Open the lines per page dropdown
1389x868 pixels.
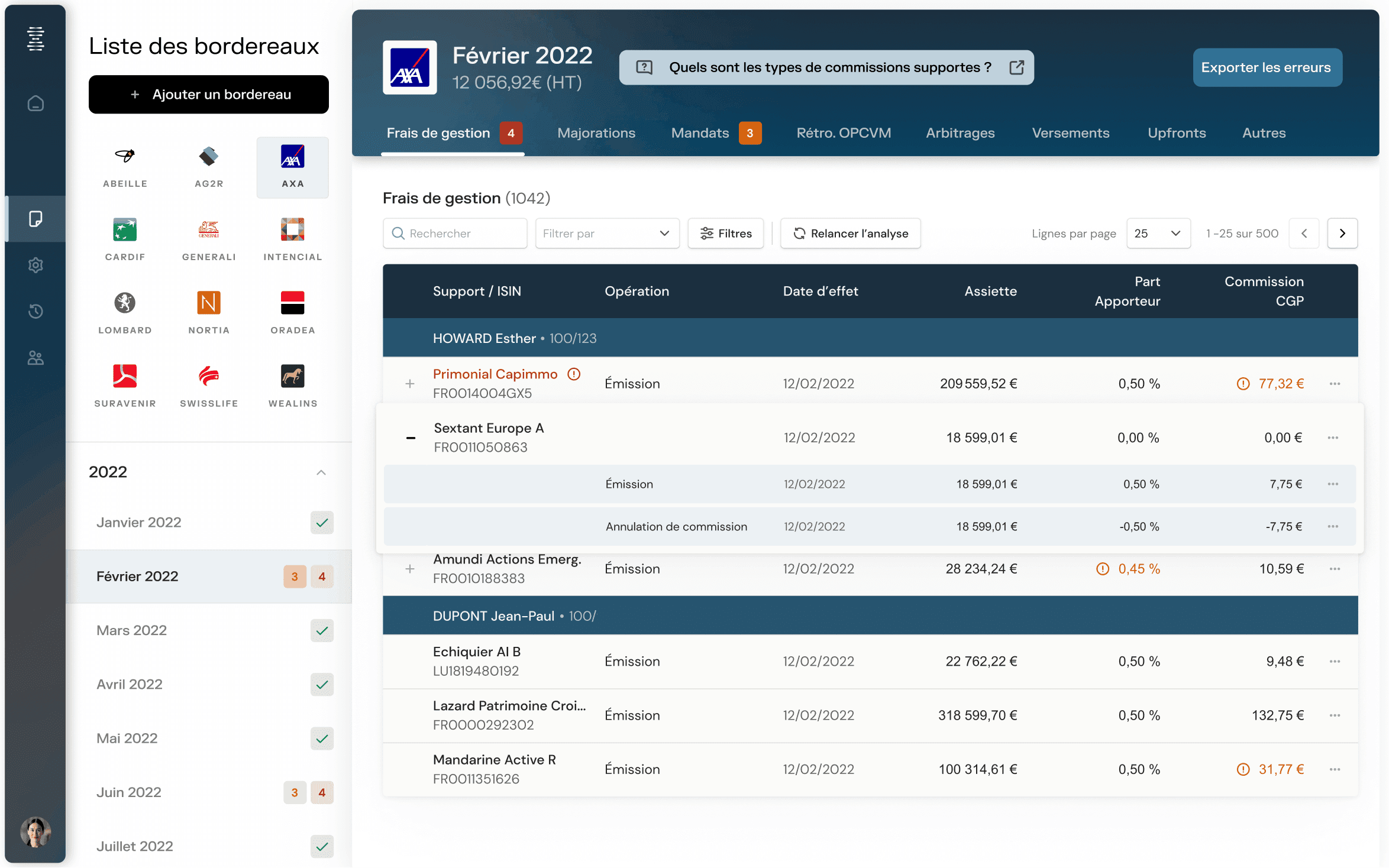pos(1158,234)
